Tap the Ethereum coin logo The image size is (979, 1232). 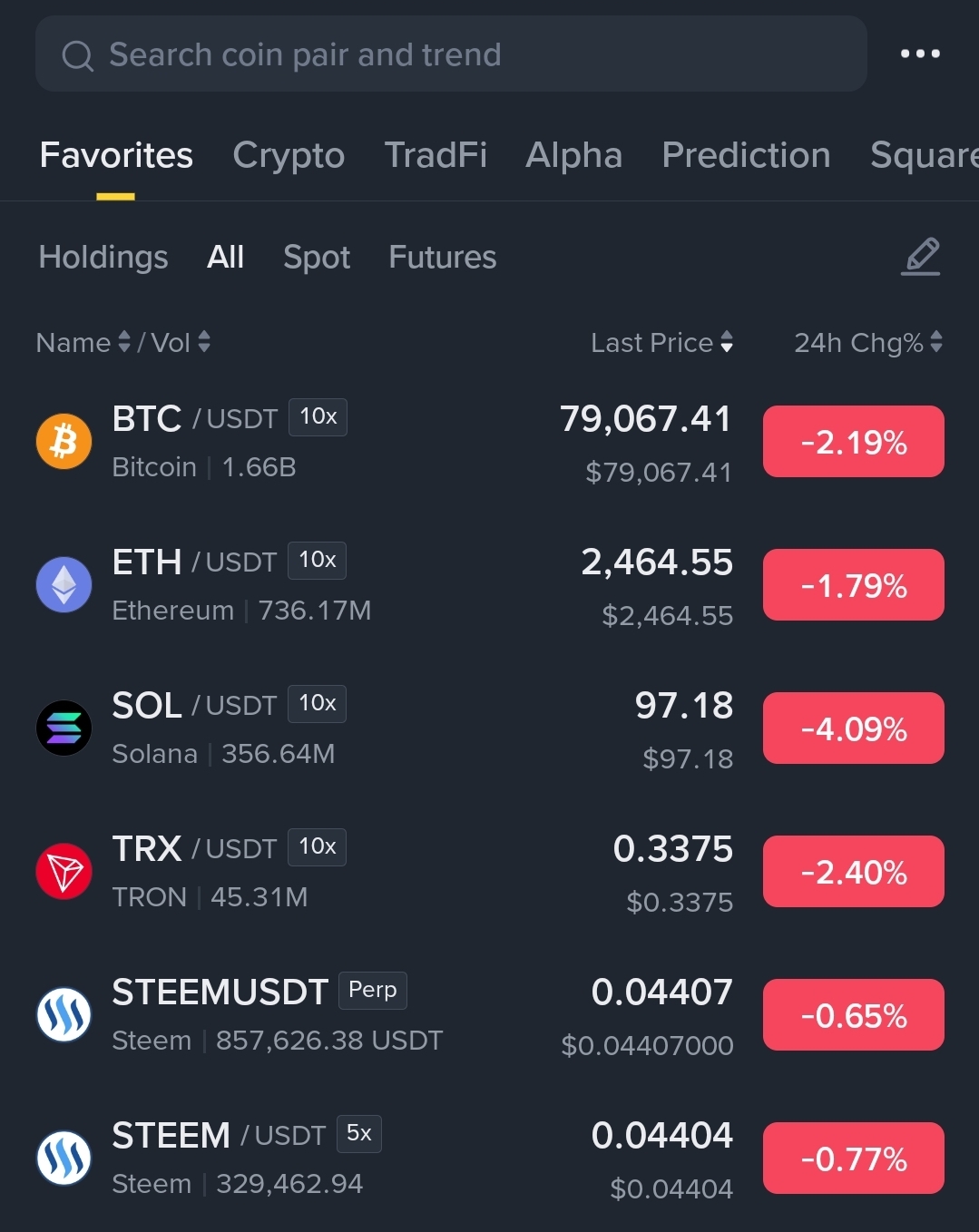click(x=64, y=585)
